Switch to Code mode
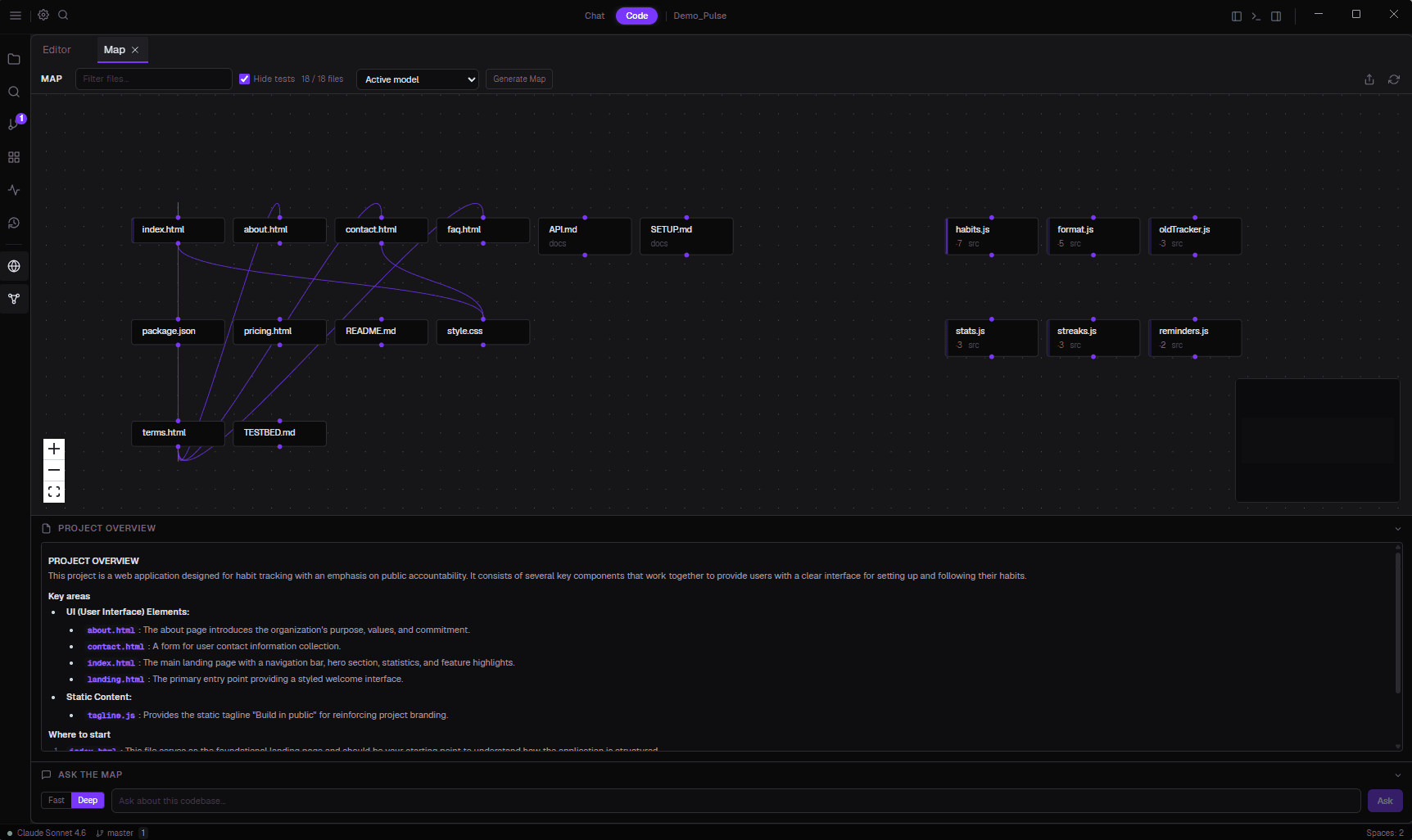 (x=636, y=16)
